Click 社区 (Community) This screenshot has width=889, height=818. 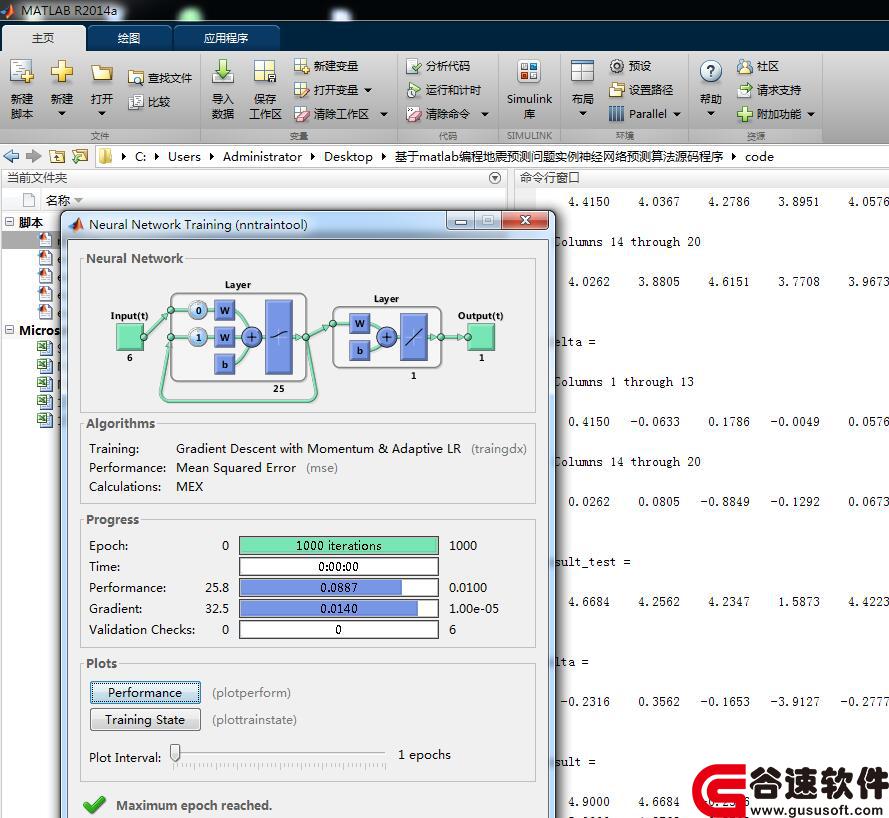[x=758, y=66]
